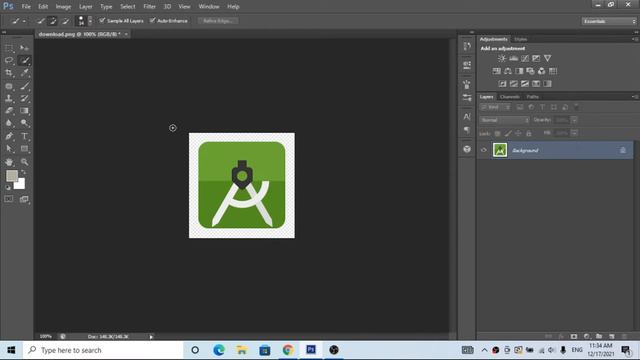Select the Rectangle shape tool

tap(24, 149)
